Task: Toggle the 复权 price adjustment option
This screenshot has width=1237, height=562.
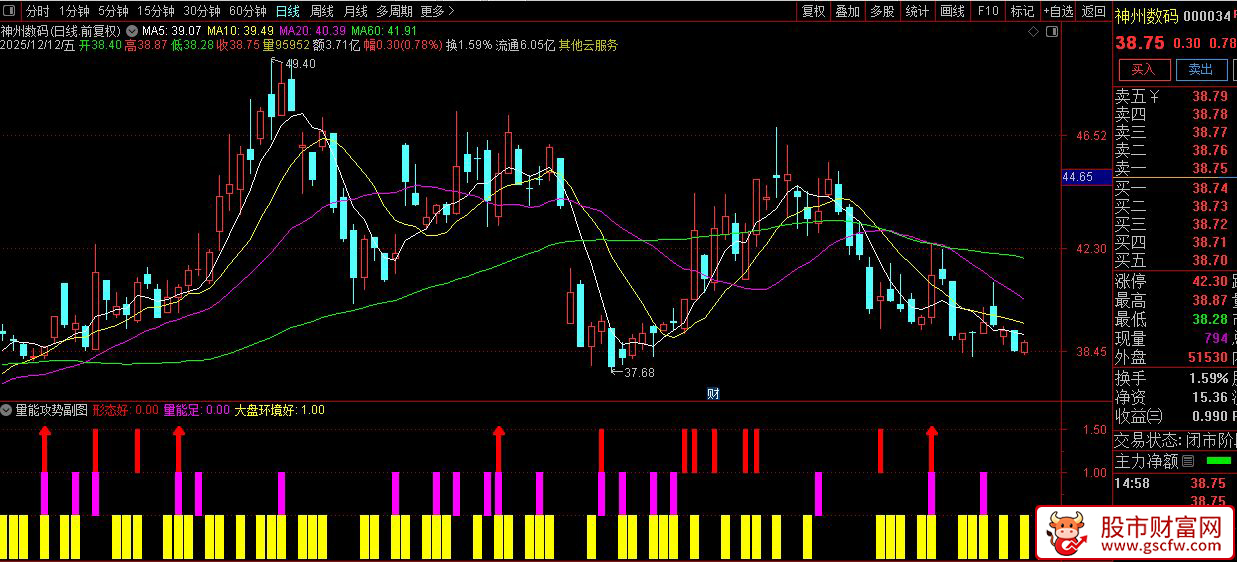Action: click(x=813, y=11)
